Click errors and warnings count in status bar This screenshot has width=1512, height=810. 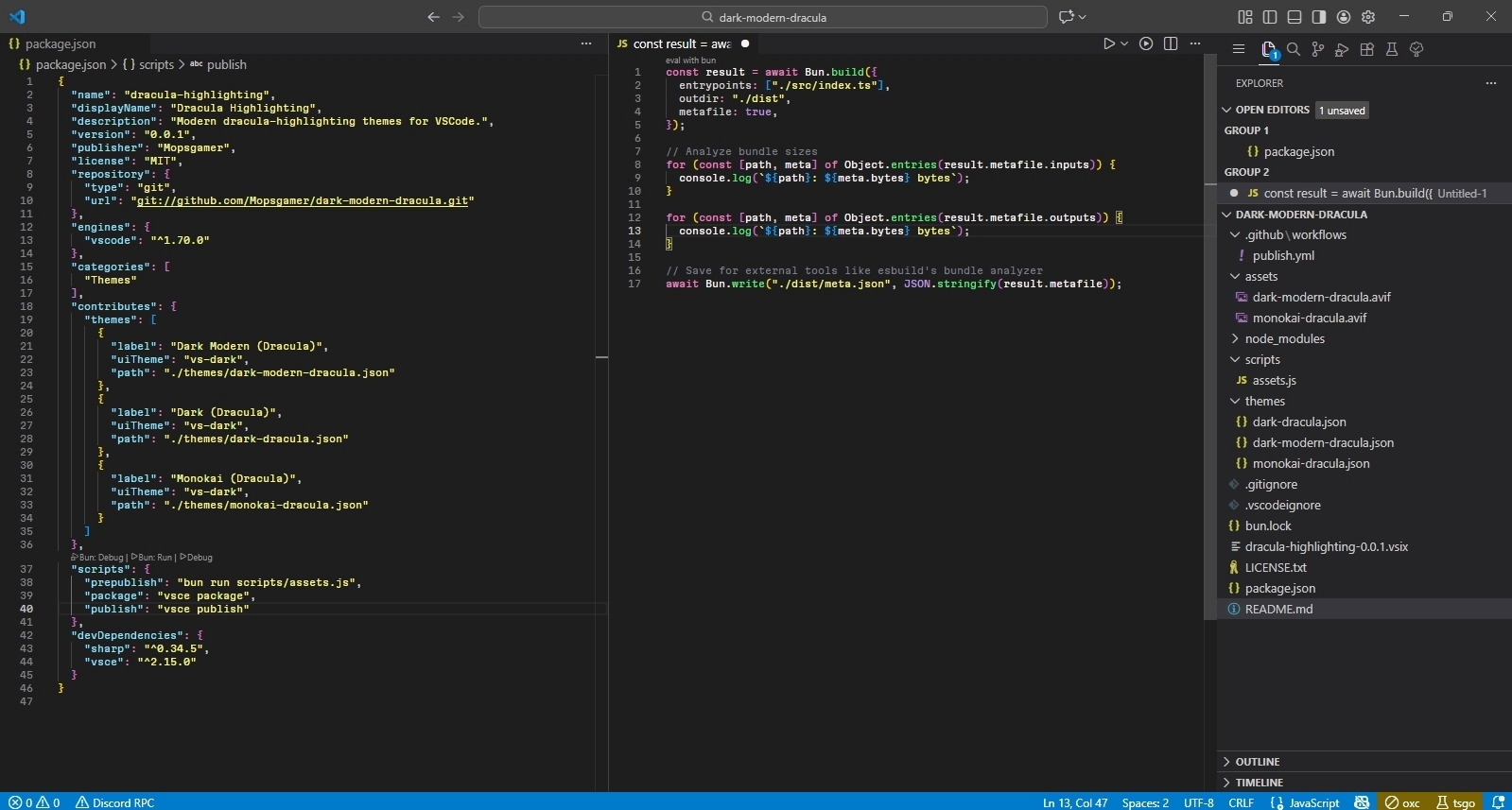34,802
